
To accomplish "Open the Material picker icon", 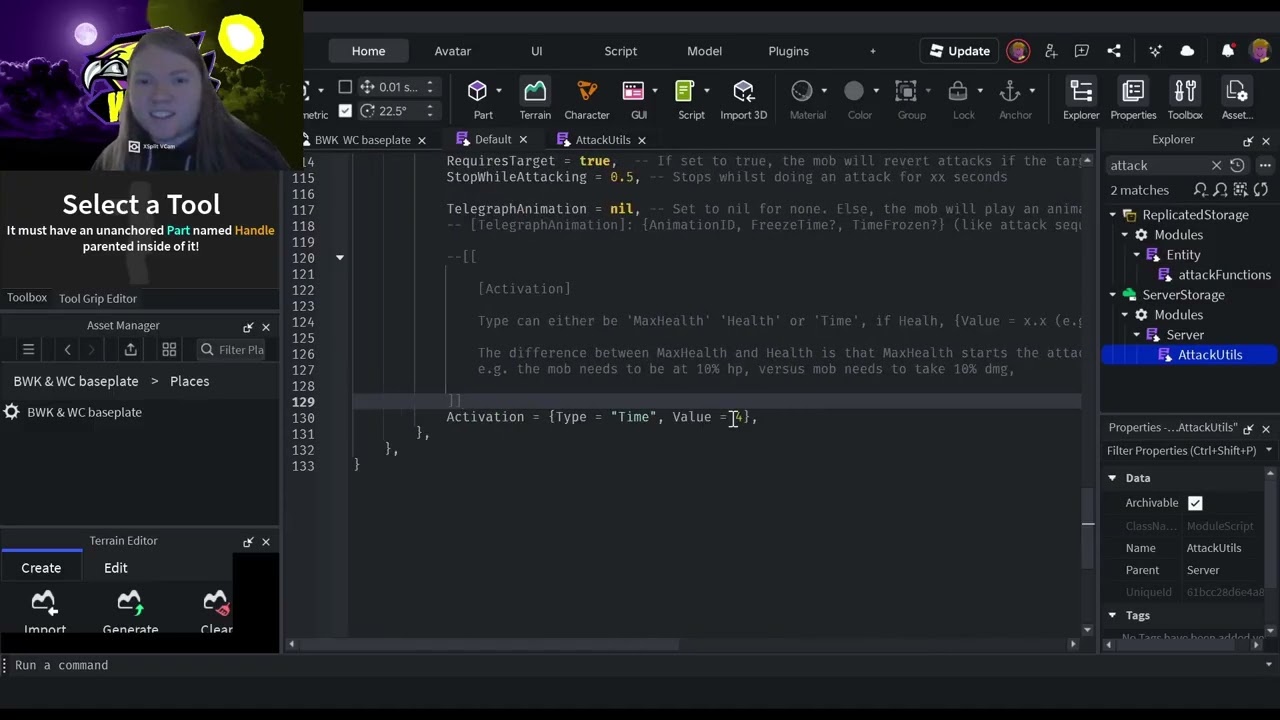I will tap(802, 92).
